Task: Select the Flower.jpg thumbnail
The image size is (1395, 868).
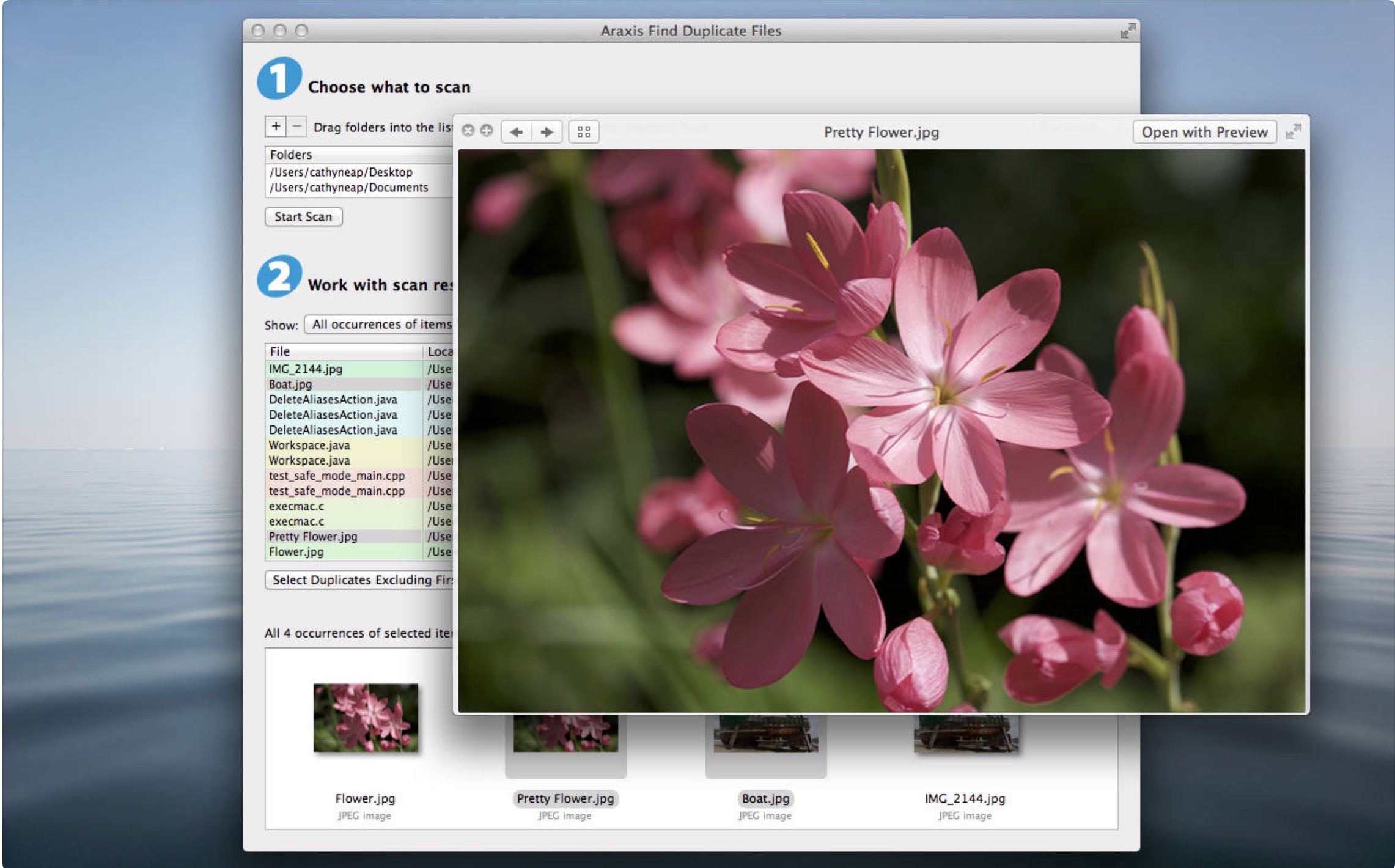Action: (x=366, y=718)
